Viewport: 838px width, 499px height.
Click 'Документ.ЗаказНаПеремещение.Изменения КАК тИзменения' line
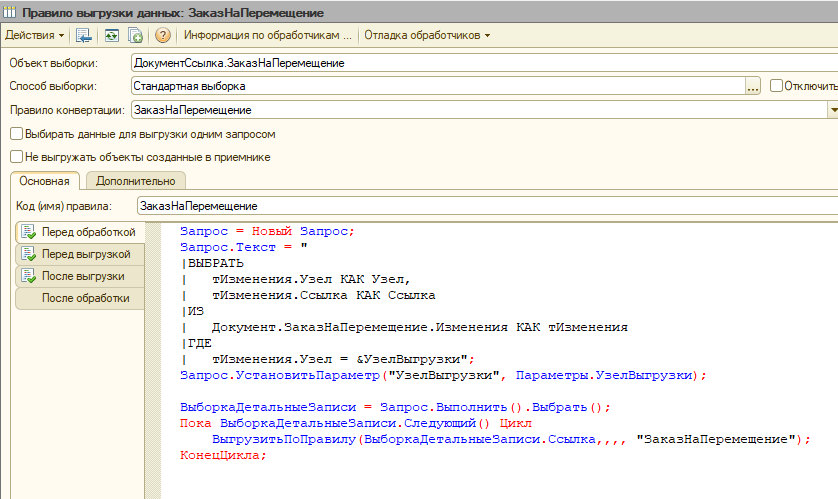point(420,328)
